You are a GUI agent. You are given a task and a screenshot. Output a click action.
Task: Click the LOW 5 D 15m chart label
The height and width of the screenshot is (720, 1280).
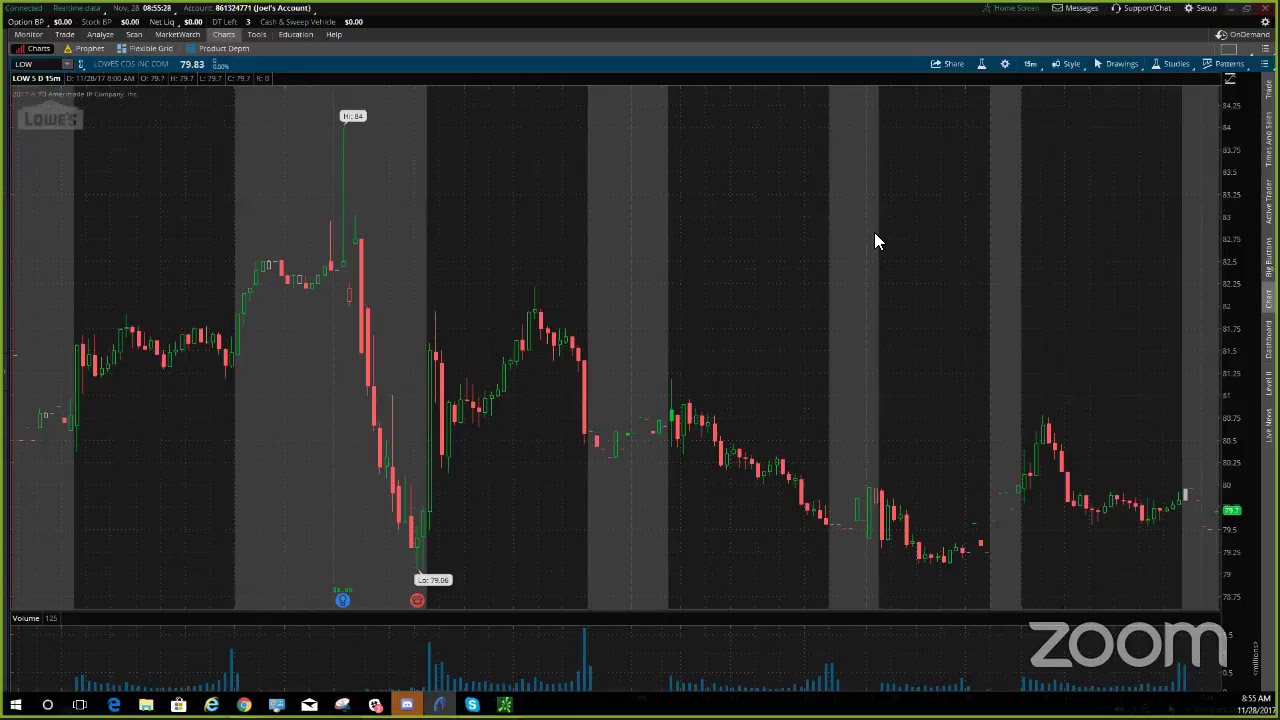coord(37,78)
